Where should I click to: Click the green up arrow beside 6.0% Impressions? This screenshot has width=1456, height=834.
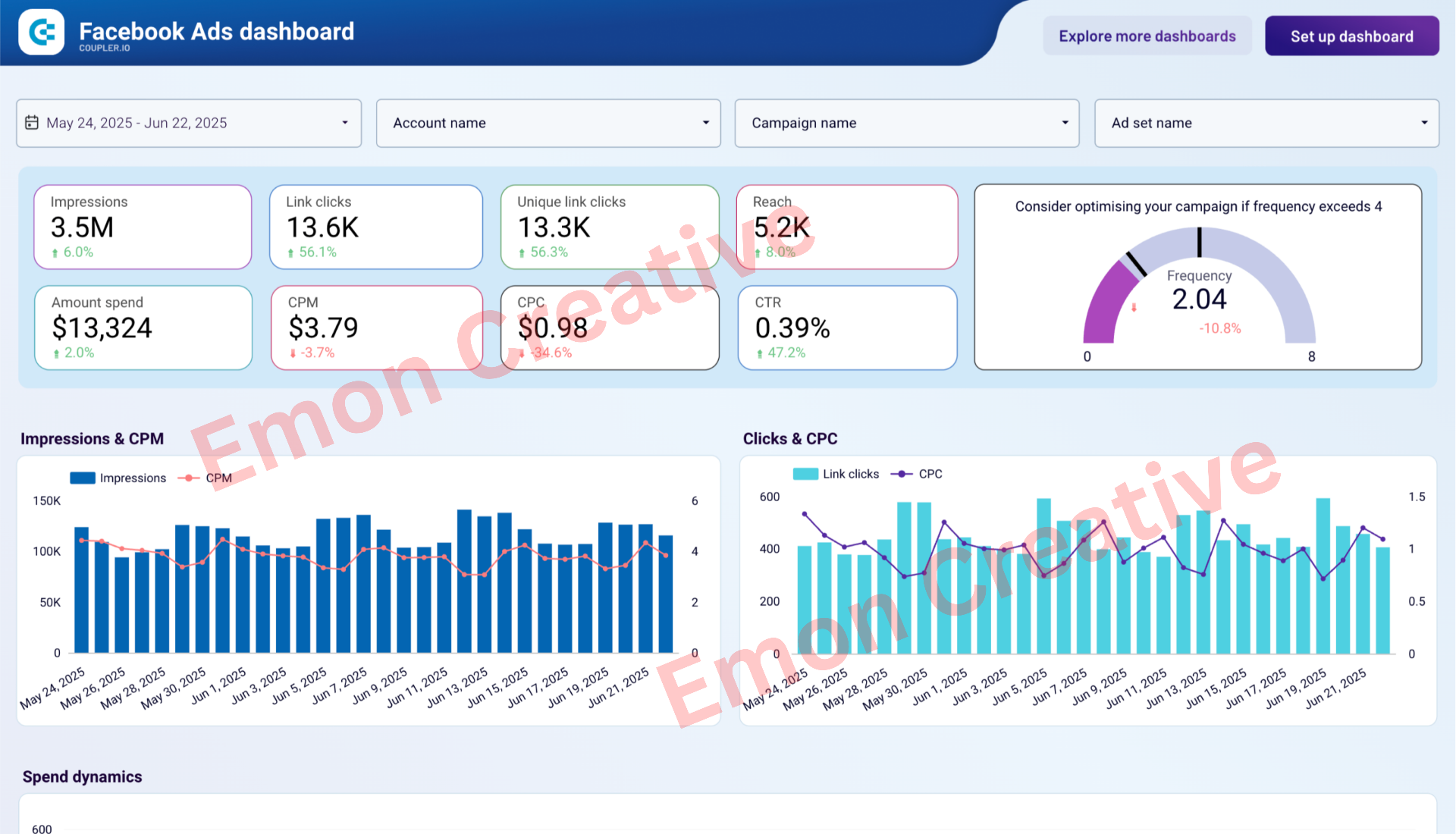tap(55, 253)
